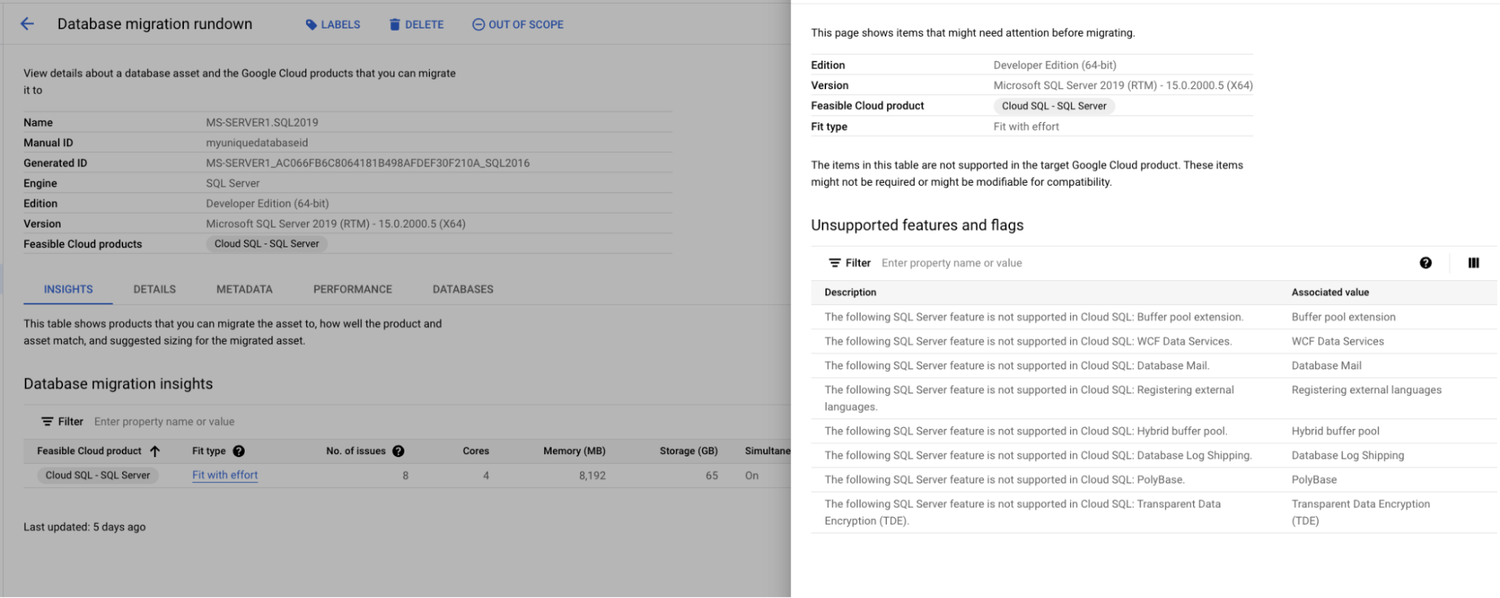This screenshot has width=1500, height=598.
Task: Select the WCF Data Services value
Action: pos(1337,341)
